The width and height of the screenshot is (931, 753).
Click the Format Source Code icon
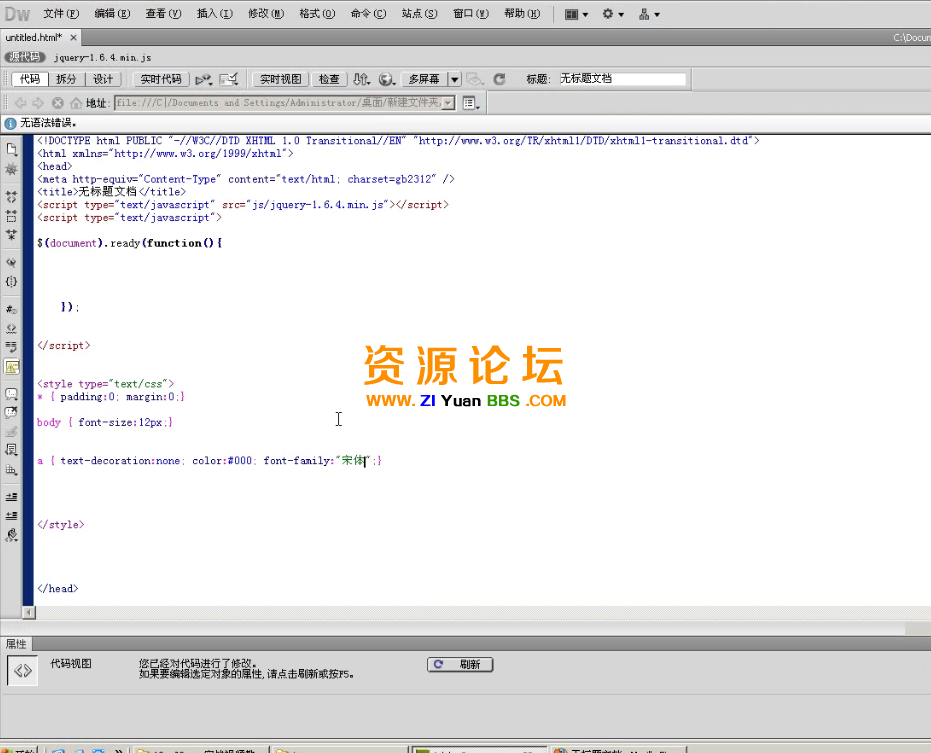(11, 535)
